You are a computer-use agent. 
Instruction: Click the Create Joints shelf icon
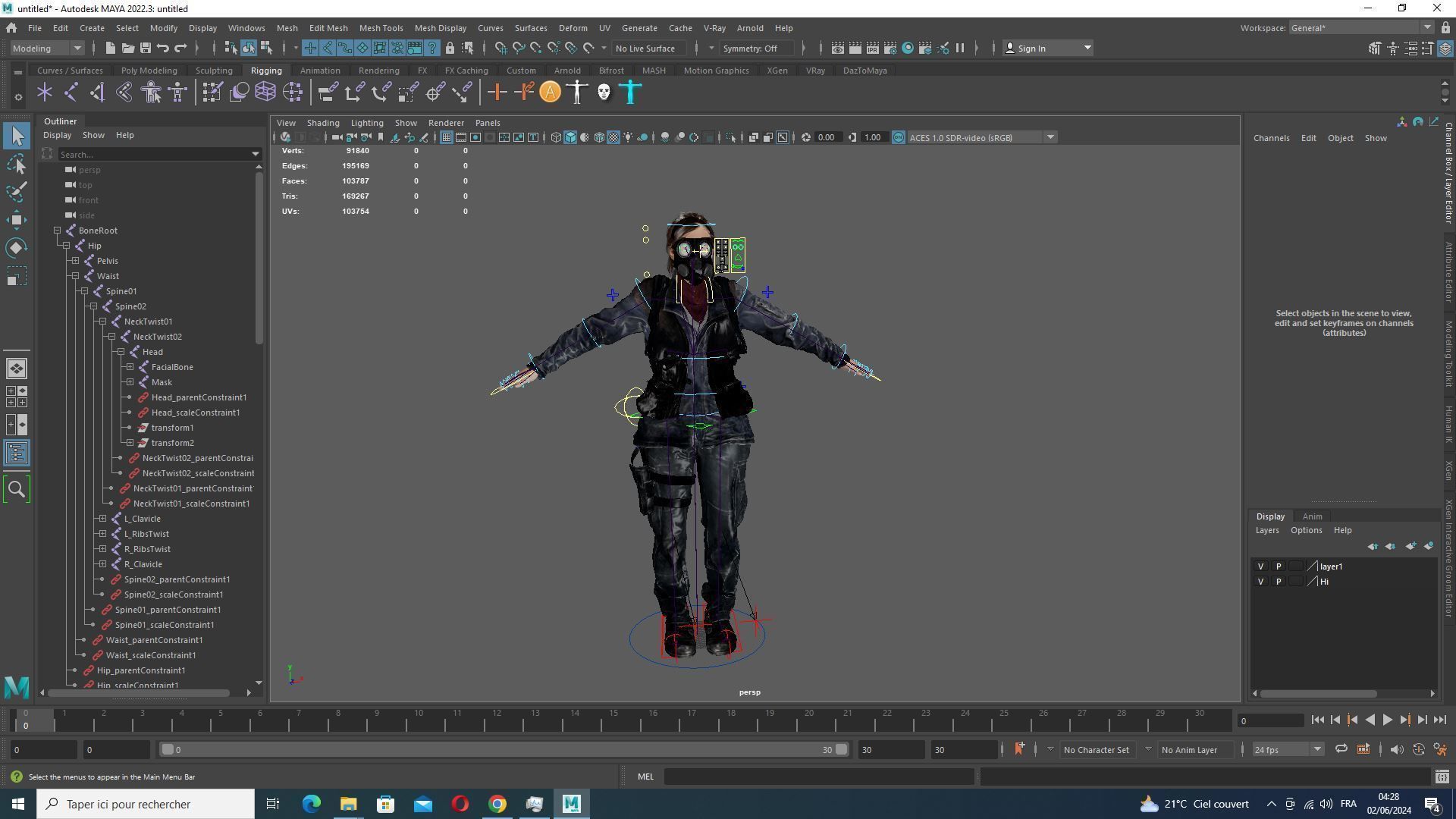coord(71,93)
